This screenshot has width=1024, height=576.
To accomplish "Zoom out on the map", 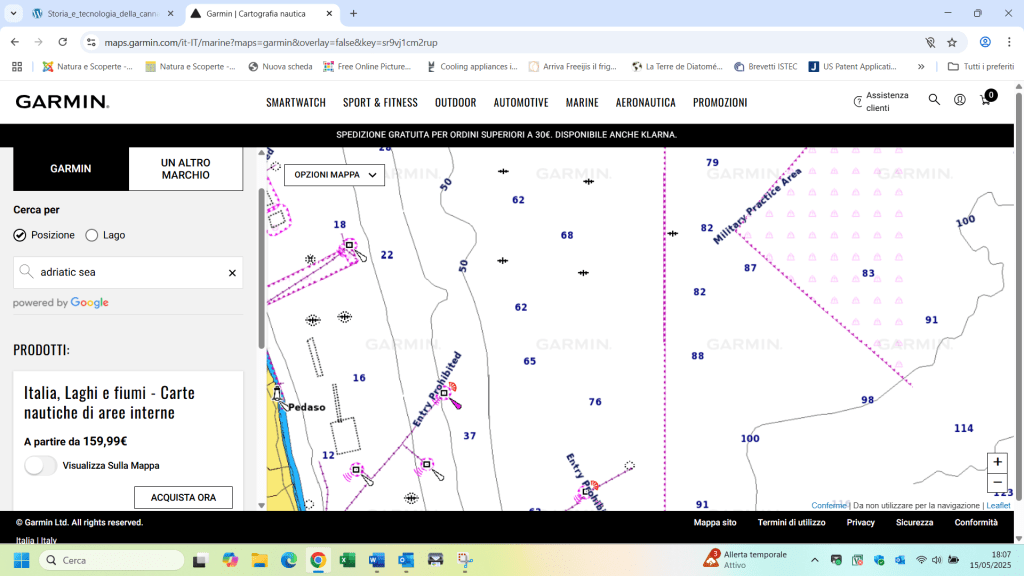I will coord(997,483).
